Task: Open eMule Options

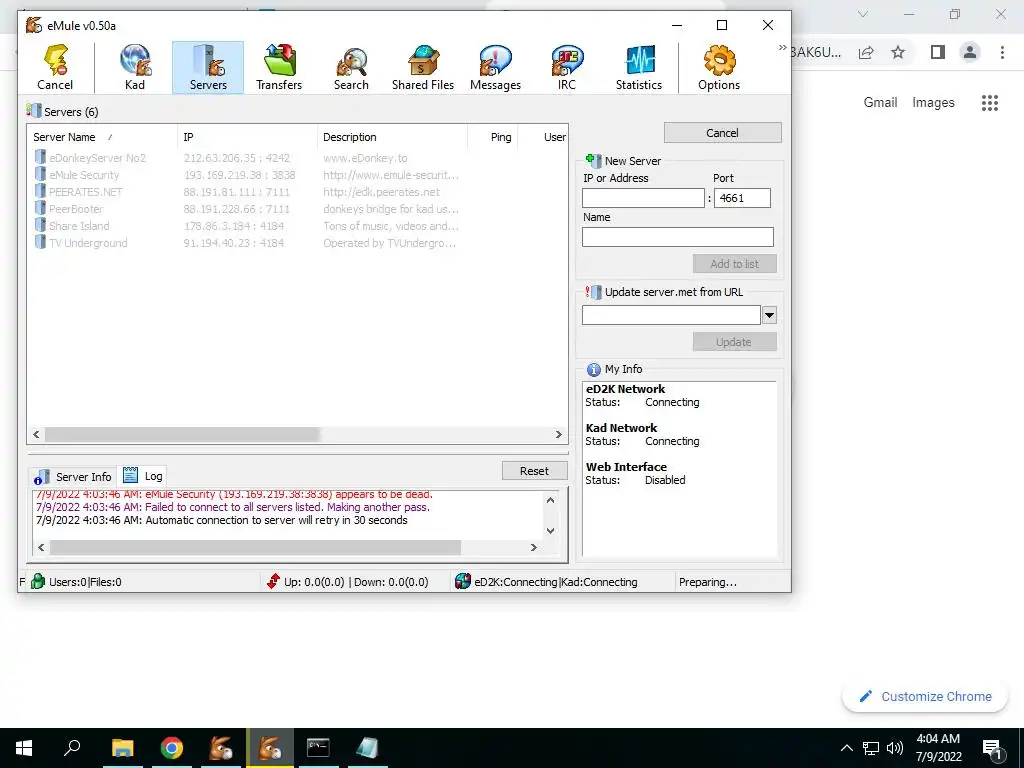Action: click(x=719, y=68)
